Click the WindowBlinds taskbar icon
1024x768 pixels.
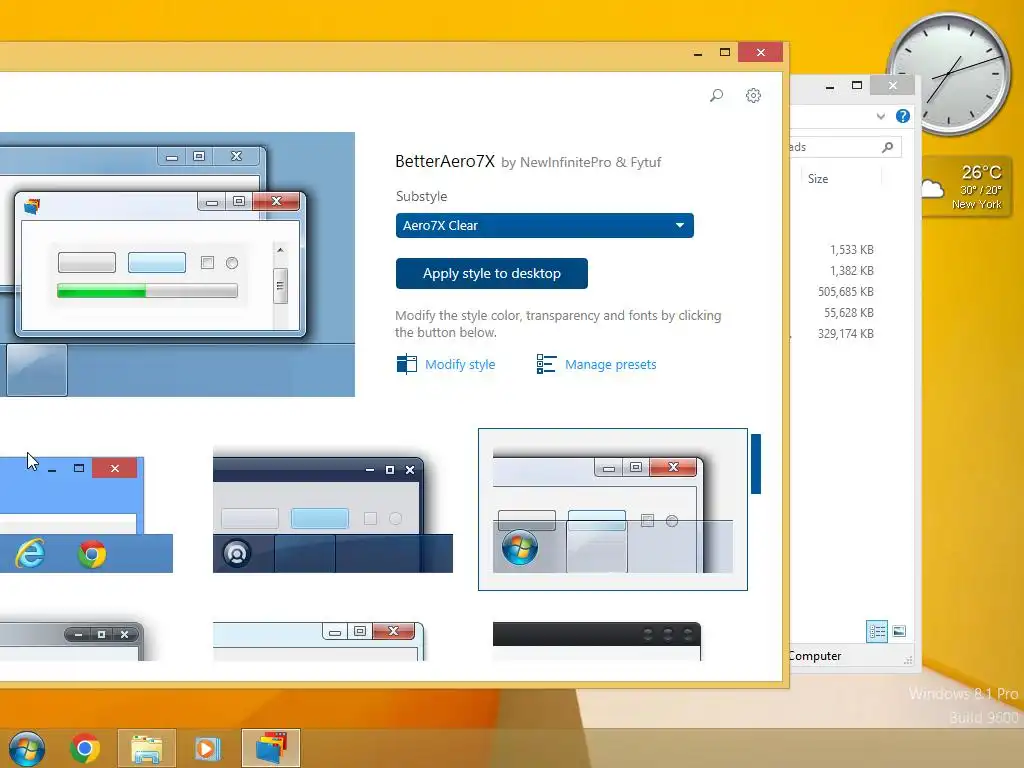pos(271,748)
